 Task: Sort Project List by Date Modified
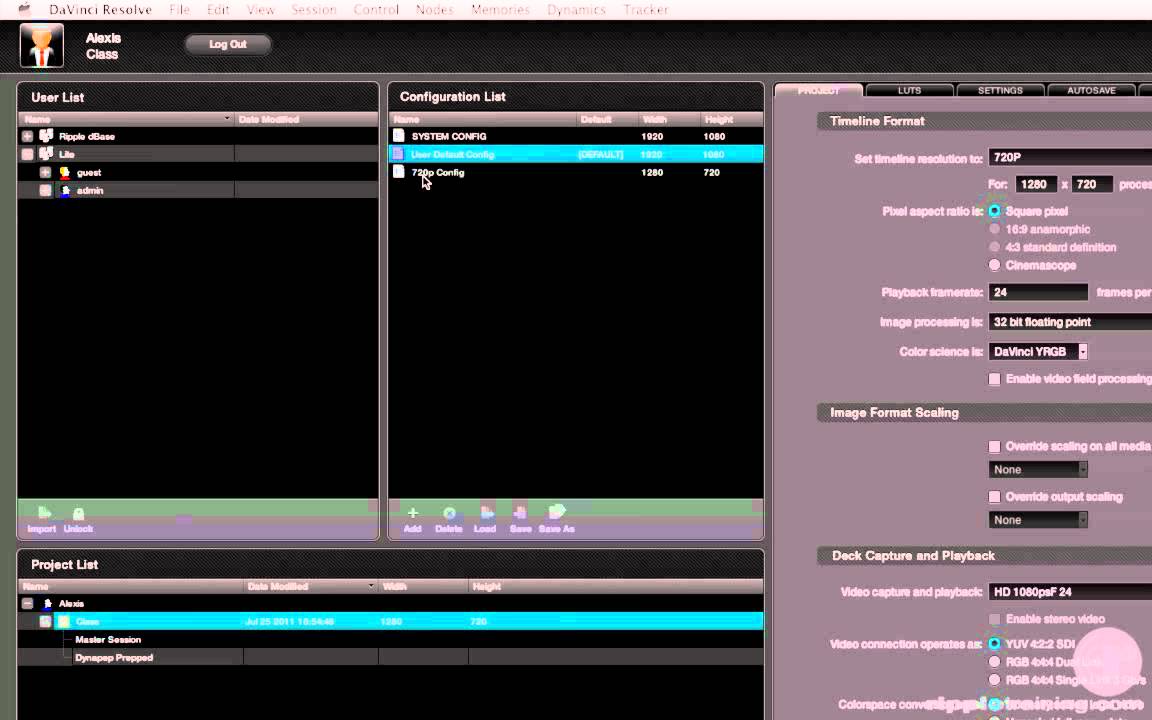(x=310, y=586)
